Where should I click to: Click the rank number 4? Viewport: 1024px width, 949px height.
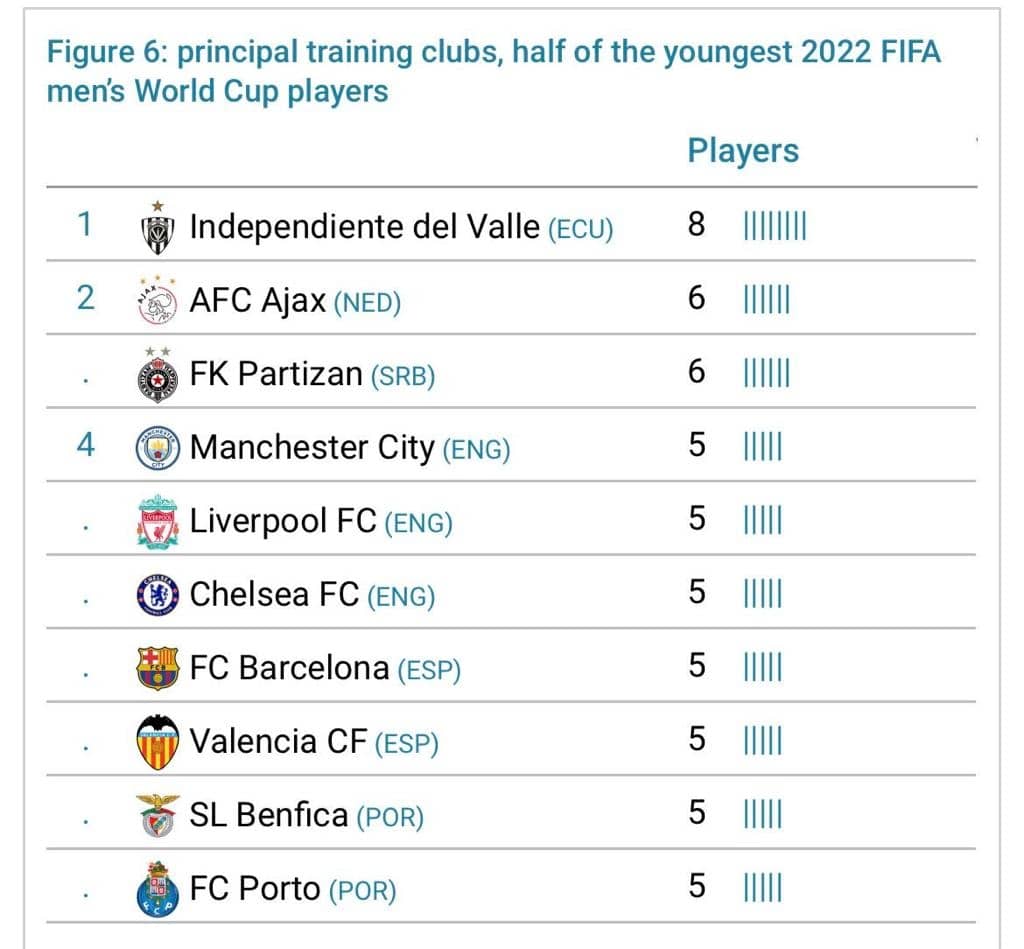click(86, 445)
